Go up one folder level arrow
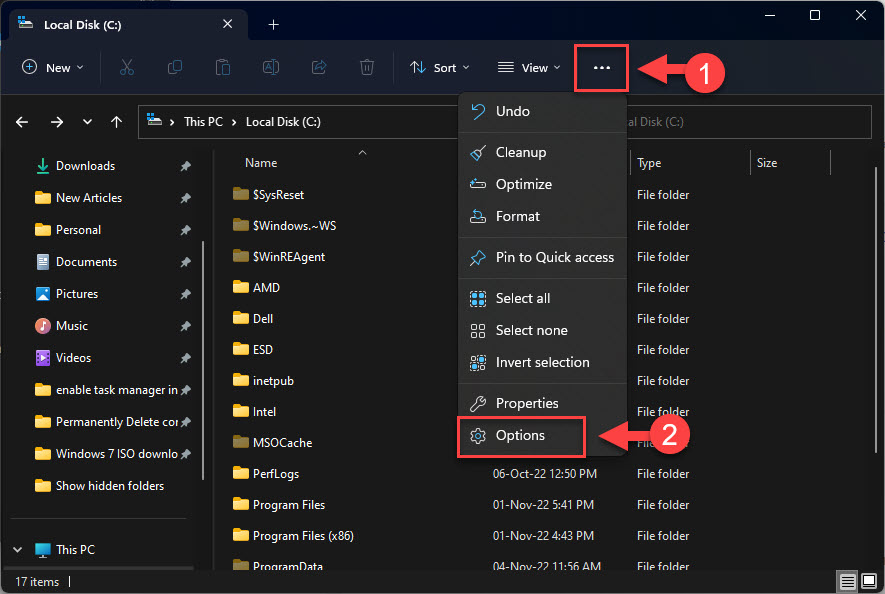This screenshot has height=594, width=885. pos(116,122)
